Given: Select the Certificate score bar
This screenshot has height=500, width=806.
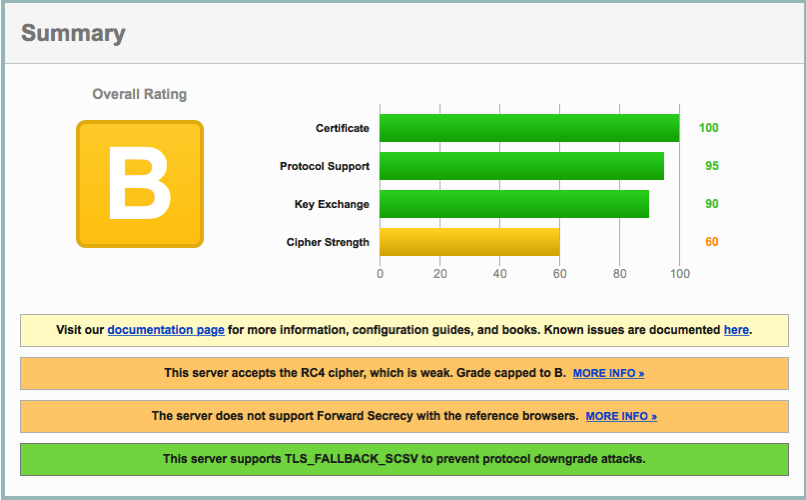Looking at the screenshot, I should click(x=529, y=128).
